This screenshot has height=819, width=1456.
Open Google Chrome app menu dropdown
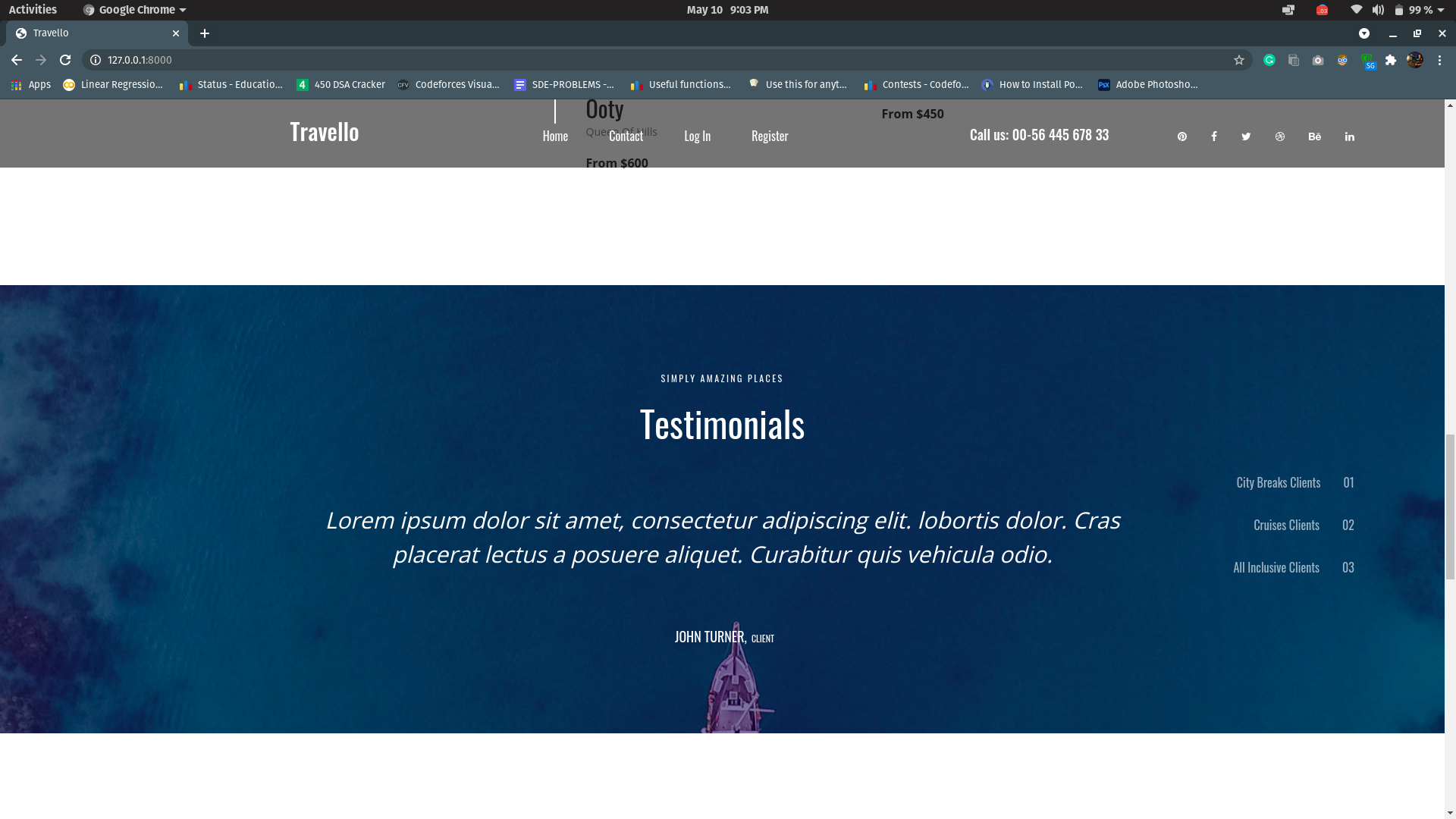coord(136,10)
